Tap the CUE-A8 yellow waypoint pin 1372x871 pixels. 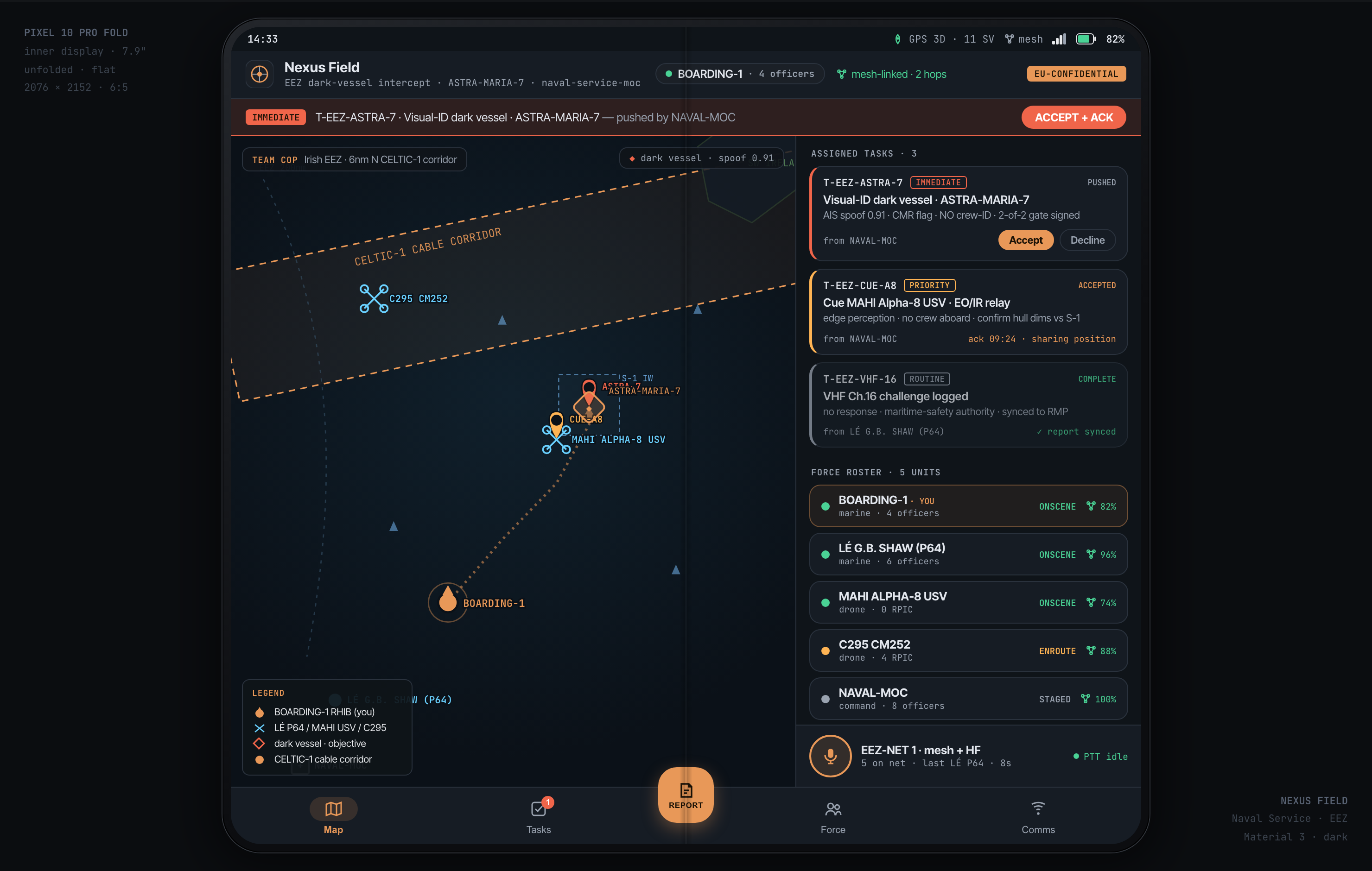pyautogui.click(x=556, y=423)
